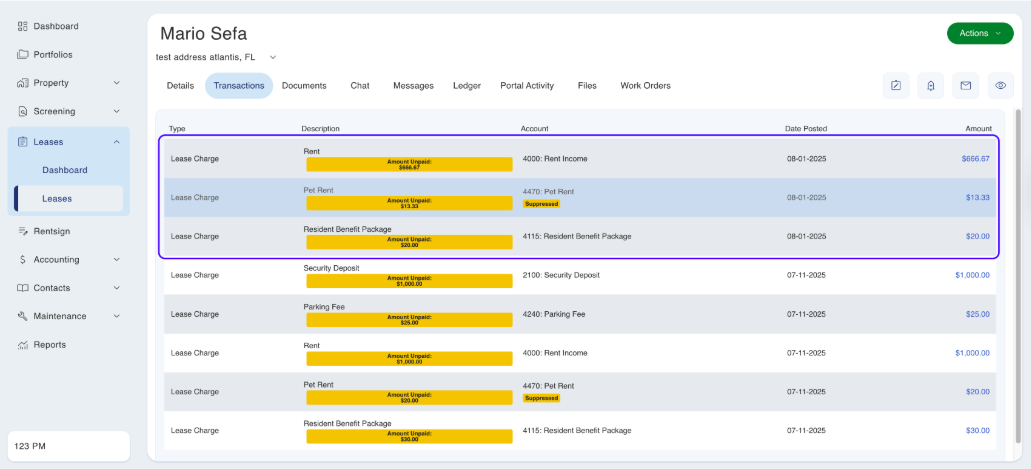The height and width of the screenshot is (469, 1031).
Task: Open the Rentsign sidebar item
Action: pyautogui.click(x=51, y=231)
